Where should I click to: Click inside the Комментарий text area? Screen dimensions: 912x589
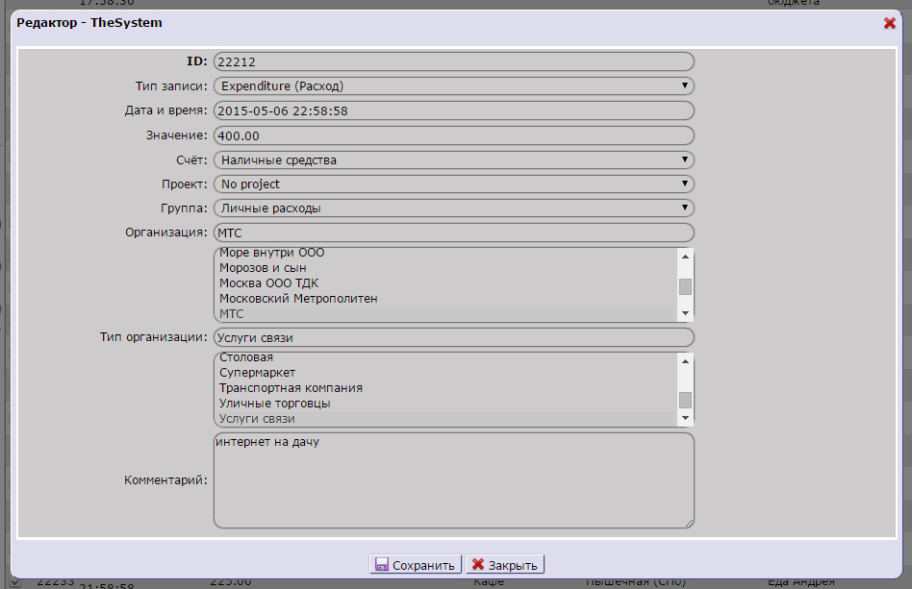pos(453,480)
